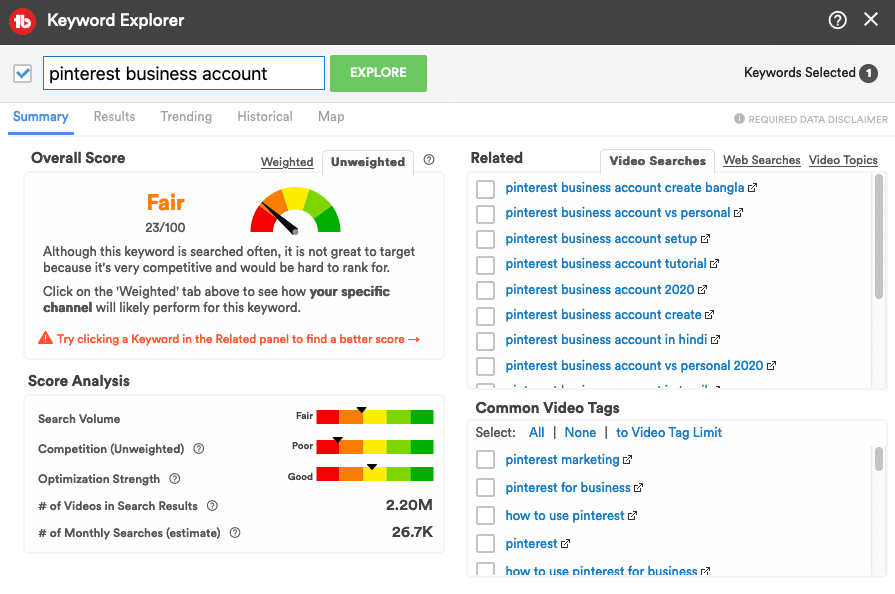Check 'pinterest business account vs personal' checkbox
This screenshot has width=895, height=594.
(485, 214)
